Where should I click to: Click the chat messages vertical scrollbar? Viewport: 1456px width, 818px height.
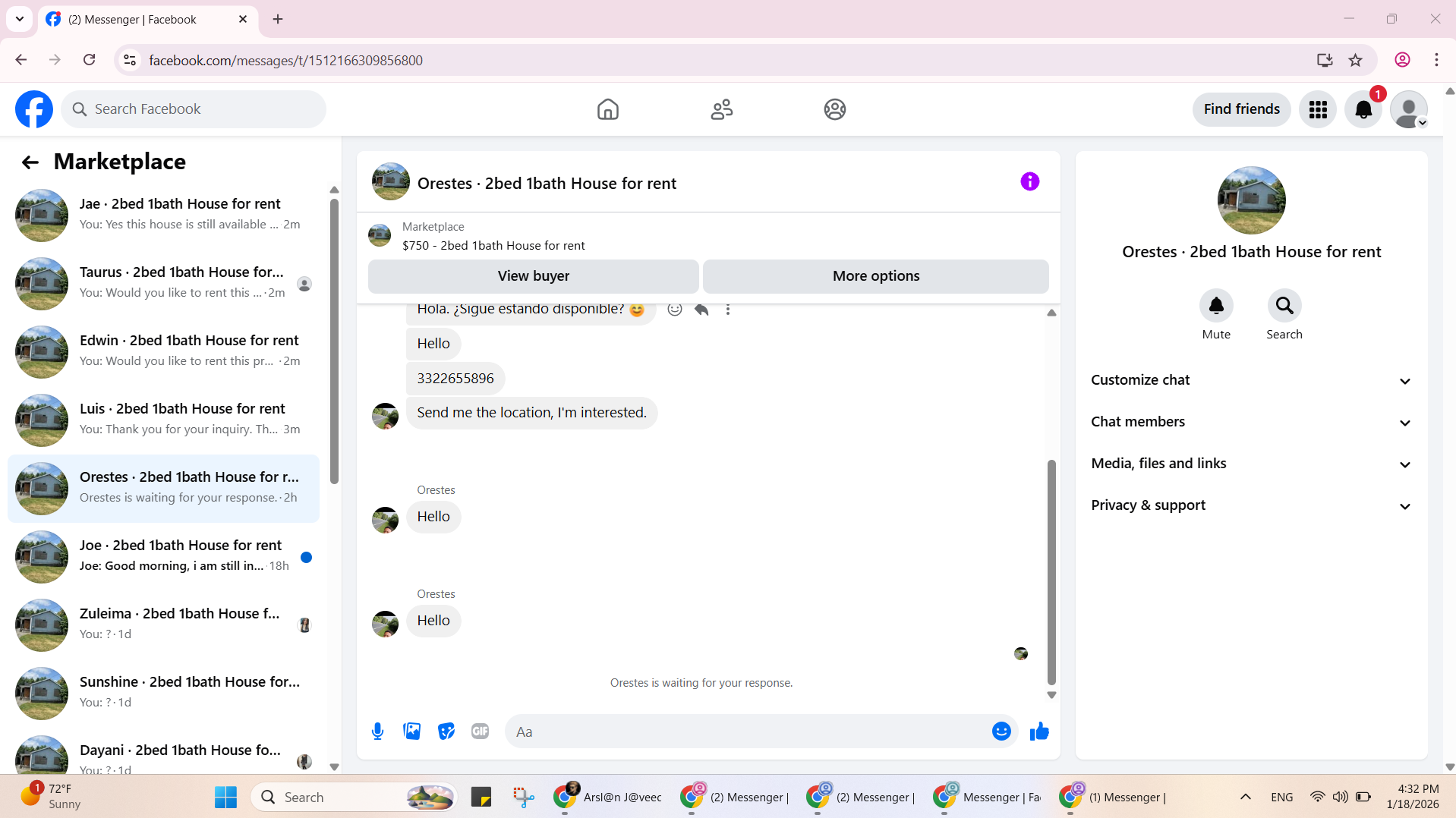pyautogui.click(x=1051, y=572)
